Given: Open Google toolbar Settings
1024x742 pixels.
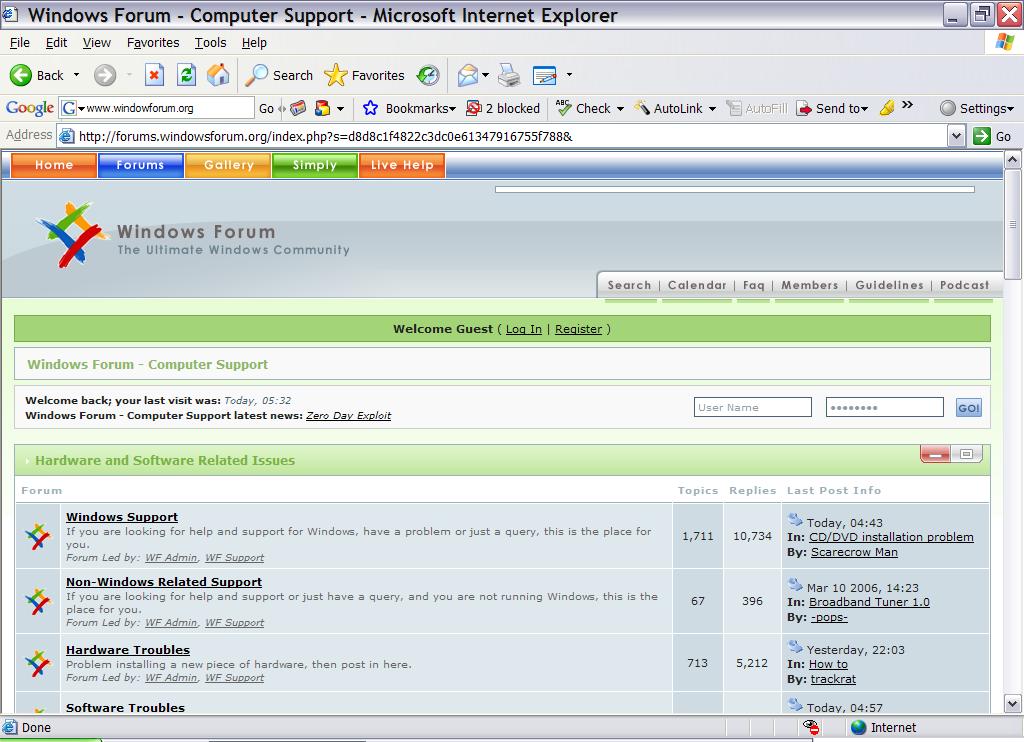Looking at the screenshot, I should click(x=977, y=108).
